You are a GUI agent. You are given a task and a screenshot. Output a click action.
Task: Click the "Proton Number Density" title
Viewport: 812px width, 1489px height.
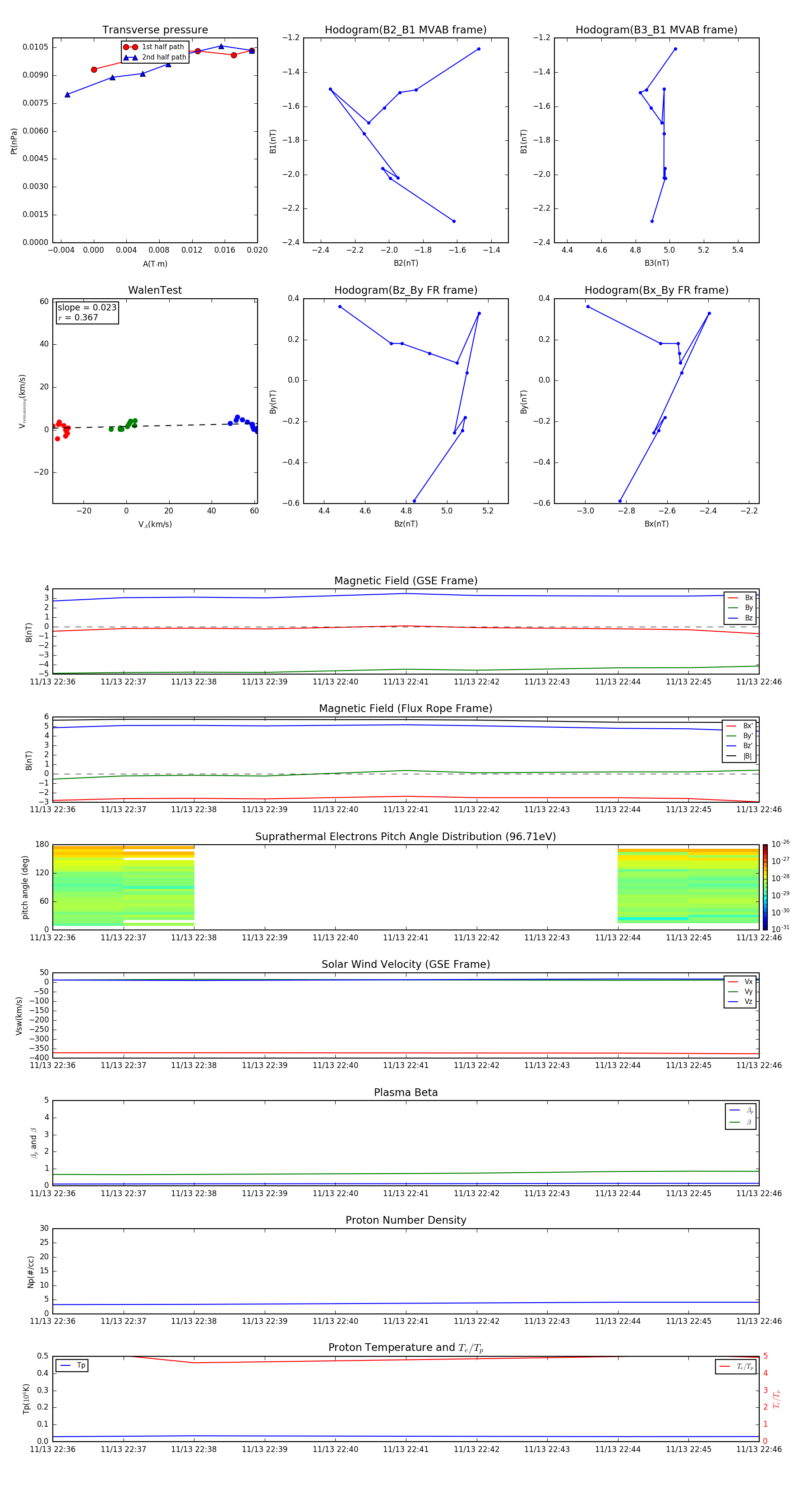pos(406,1221)
